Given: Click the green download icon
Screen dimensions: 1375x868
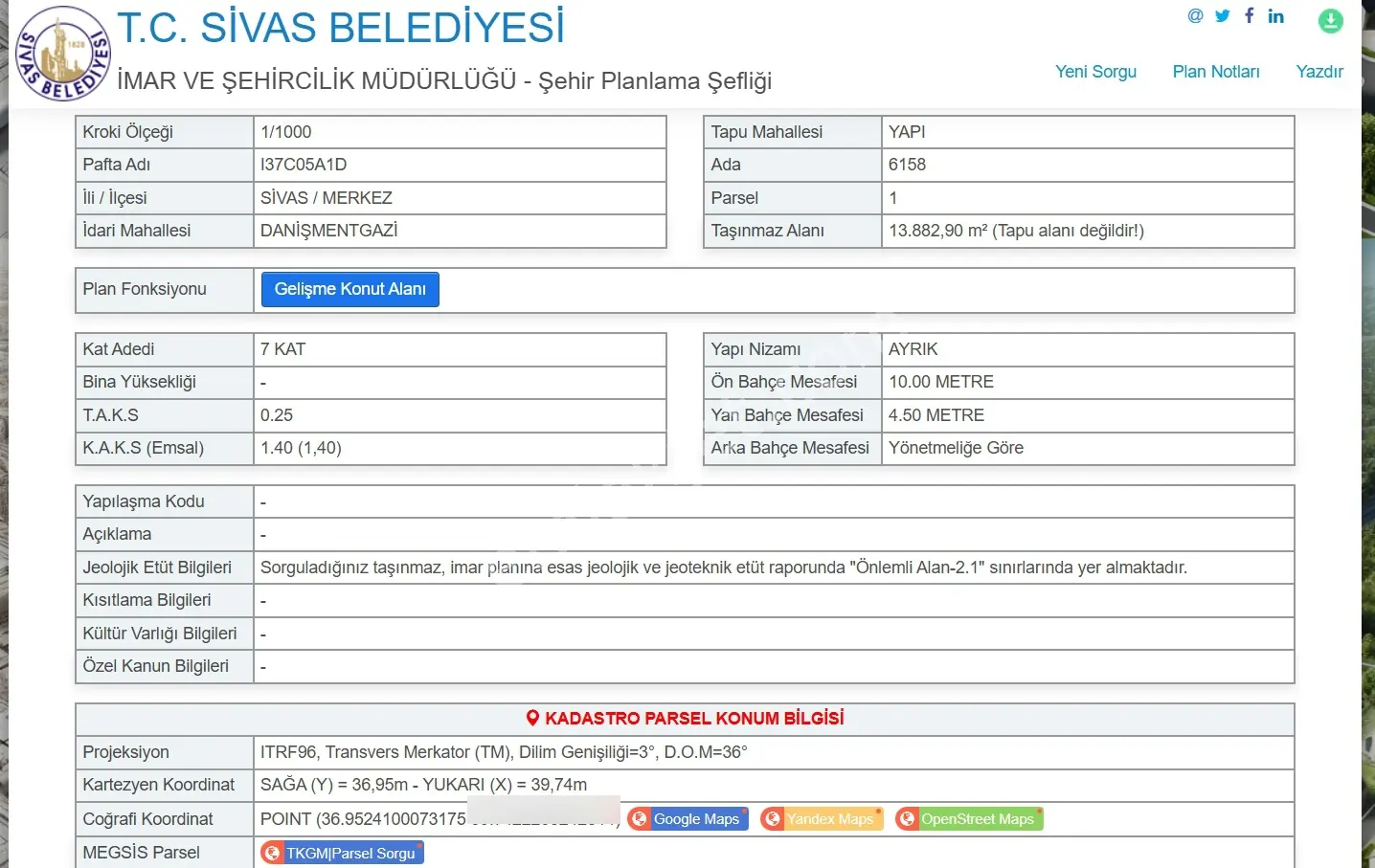Looking at the screenshot, I should 1330,20.
